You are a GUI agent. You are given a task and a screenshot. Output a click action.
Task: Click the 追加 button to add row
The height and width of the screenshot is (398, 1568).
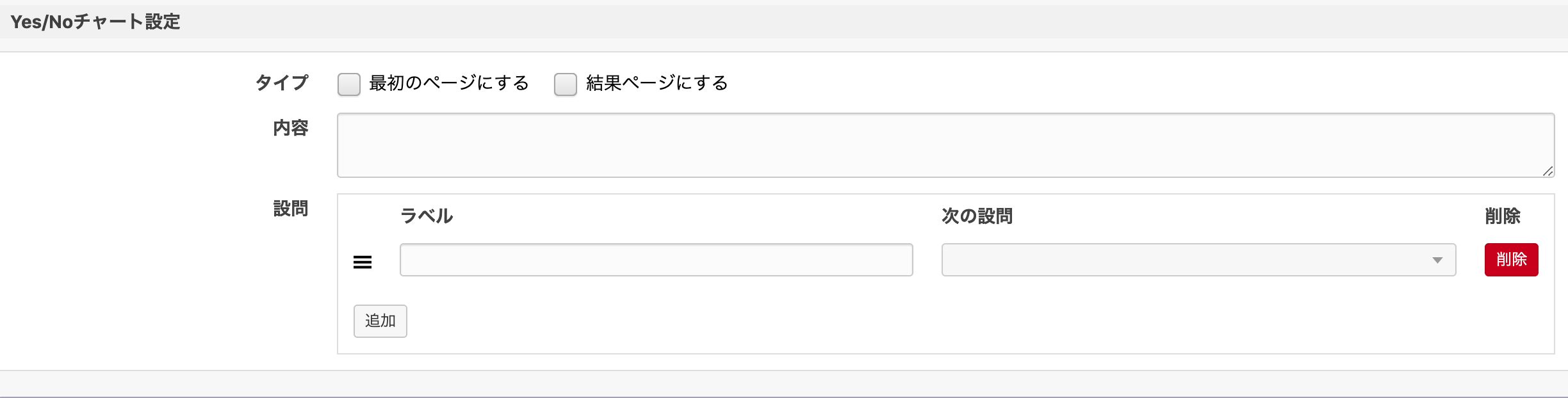[380, 321]
